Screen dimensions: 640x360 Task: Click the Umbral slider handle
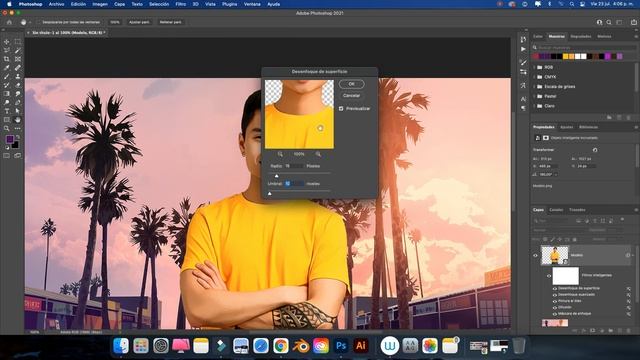(x=269, y=193)
